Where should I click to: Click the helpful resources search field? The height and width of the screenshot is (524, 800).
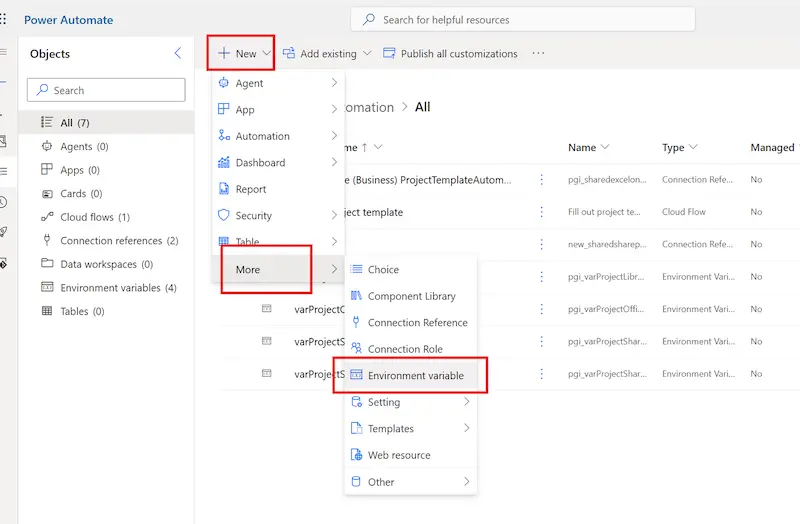pyautogui.click(x=522, y=19)
